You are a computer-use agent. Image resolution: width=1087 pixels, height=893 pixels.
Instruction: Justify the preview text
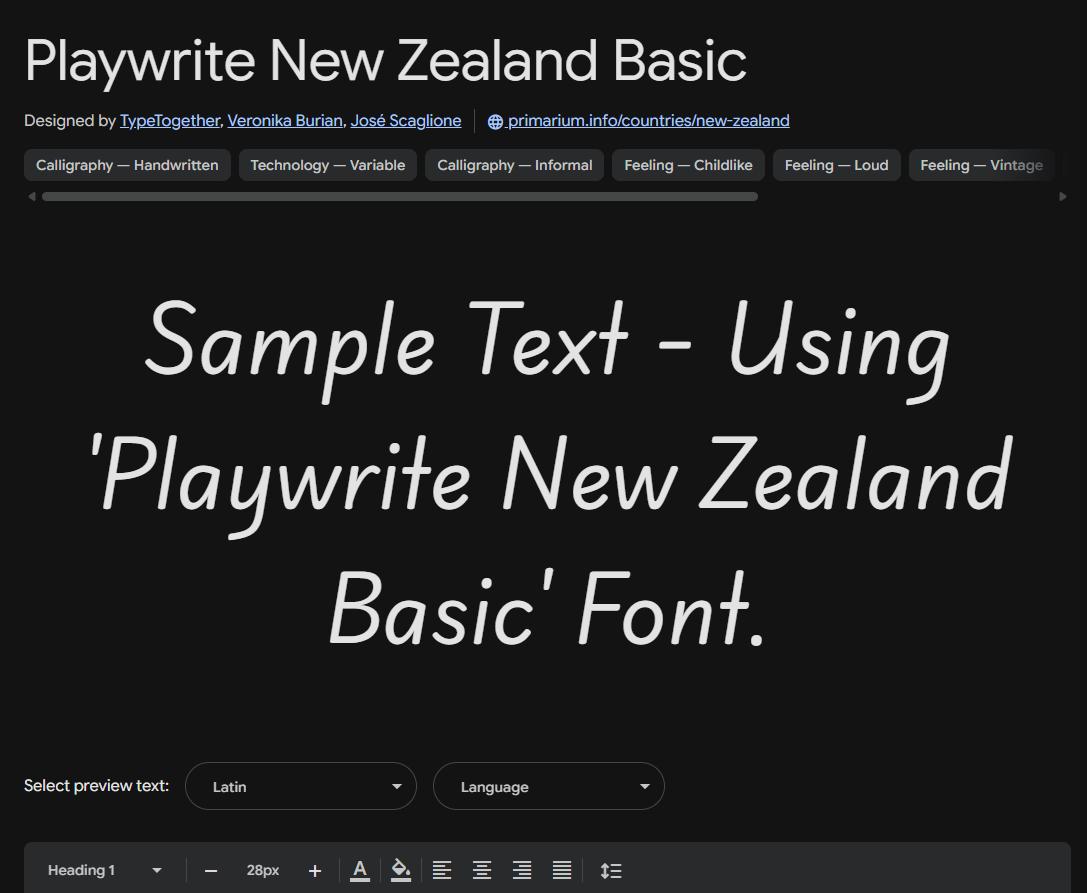(x=562, y=870)
